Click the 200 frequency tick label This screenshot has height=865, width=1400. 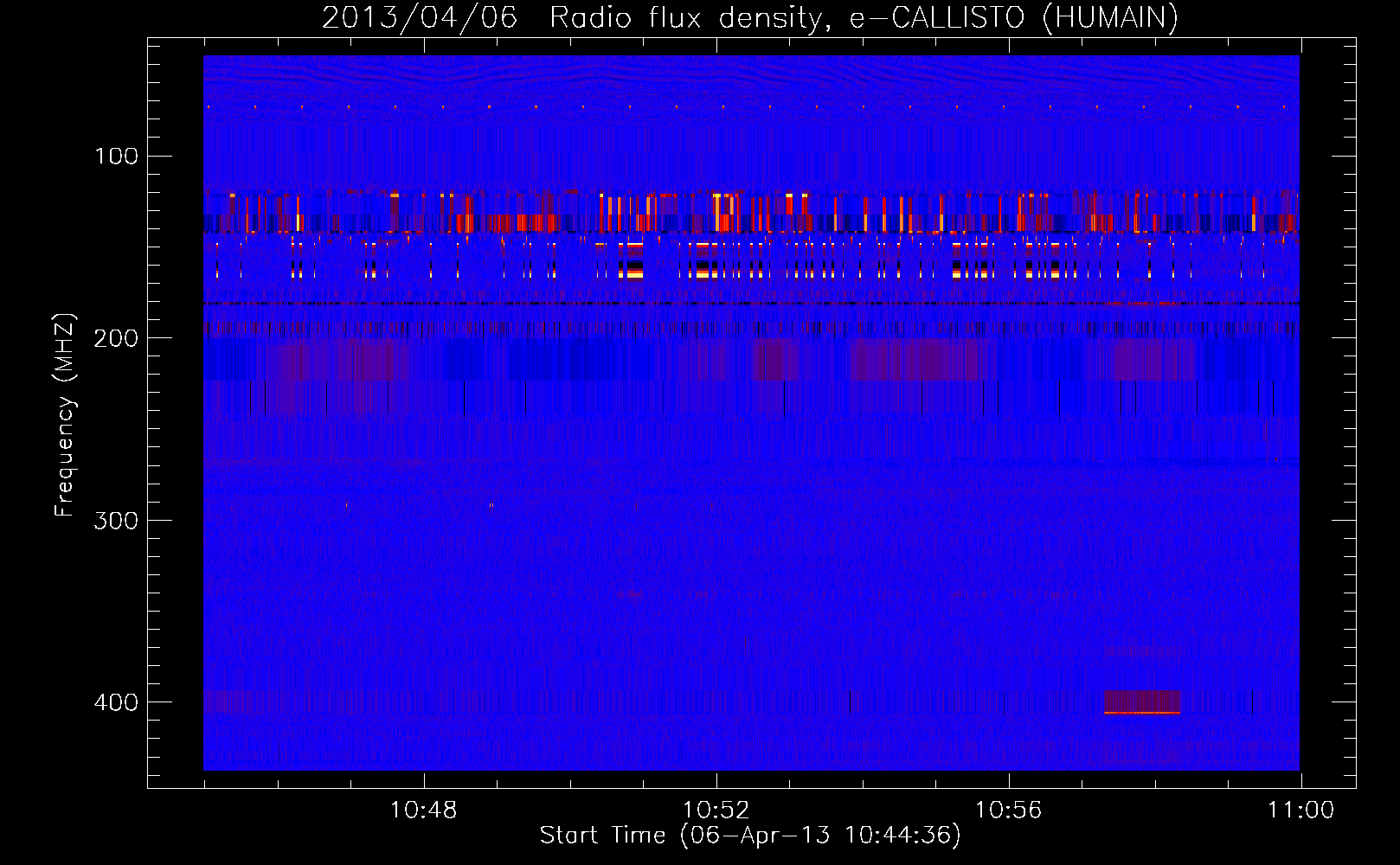pos(116,338)
